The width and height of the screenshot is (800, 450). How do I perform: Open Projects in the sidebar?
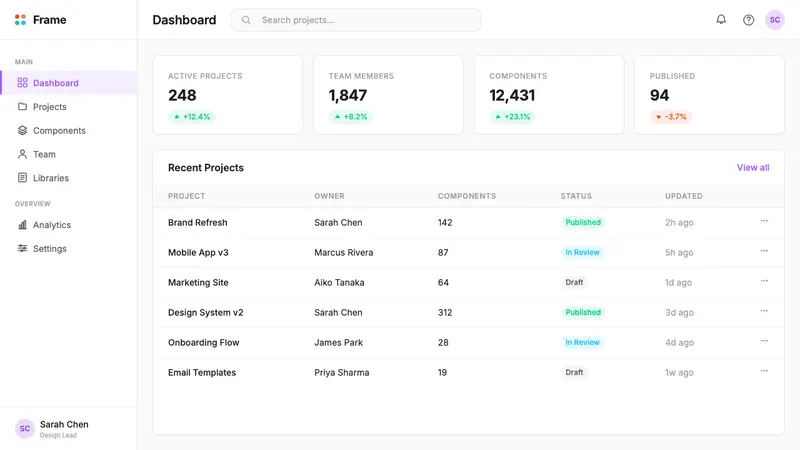(x=69, y=107)
